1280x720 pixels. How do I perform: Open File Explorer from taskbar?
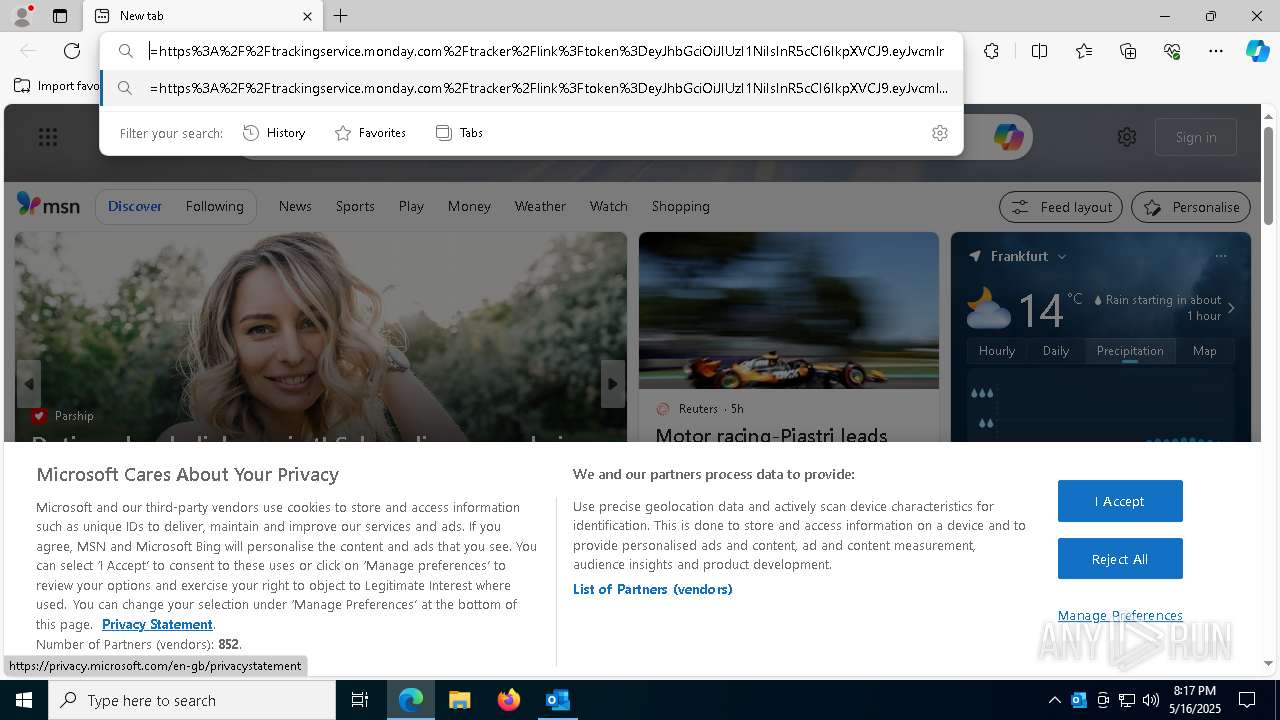click(459, 700)
